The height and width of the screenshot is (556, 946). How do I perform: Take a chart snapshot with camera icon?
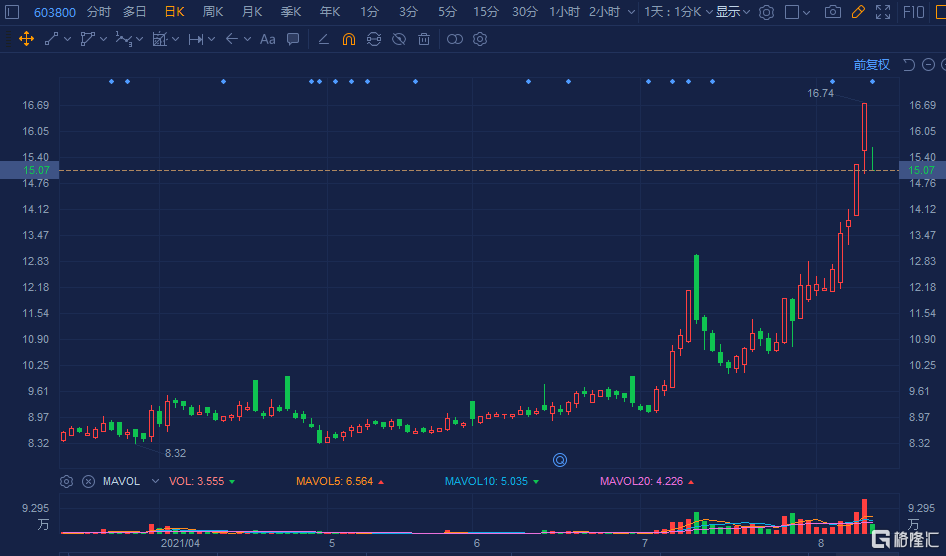[x=833, y=12]
